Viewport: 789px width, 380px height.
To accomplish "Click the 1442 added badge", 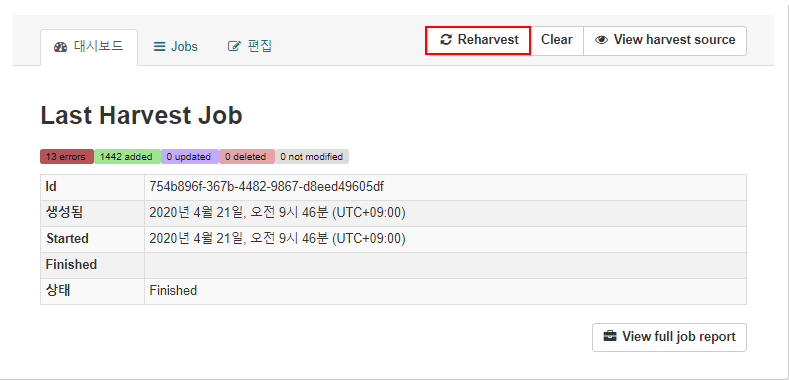I will click(x=127, y=157).
